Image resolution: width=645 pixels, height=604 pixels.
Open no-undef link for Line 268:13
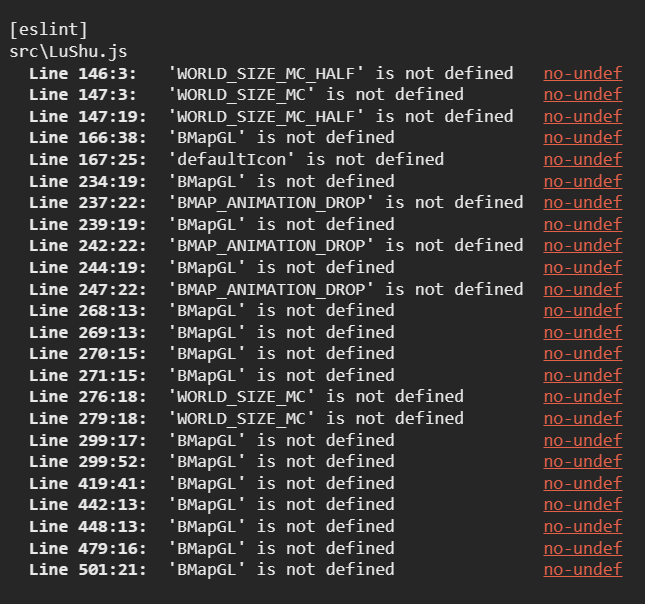pyautogui.click(x=583, y=311)
